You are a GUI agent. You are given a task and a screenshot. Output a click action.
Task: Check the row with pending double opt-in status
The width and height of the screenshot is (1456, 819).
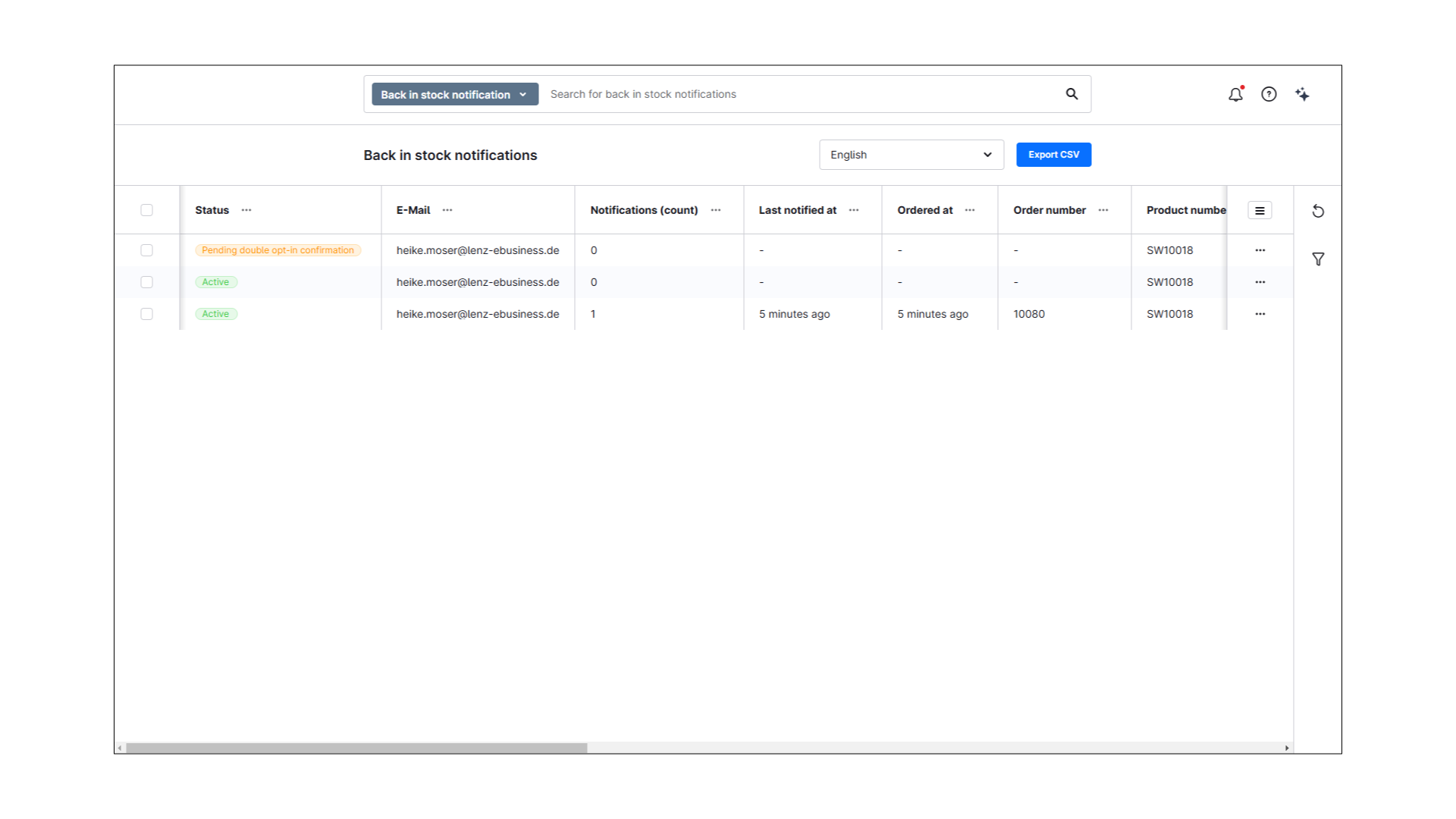coord(147,250)
